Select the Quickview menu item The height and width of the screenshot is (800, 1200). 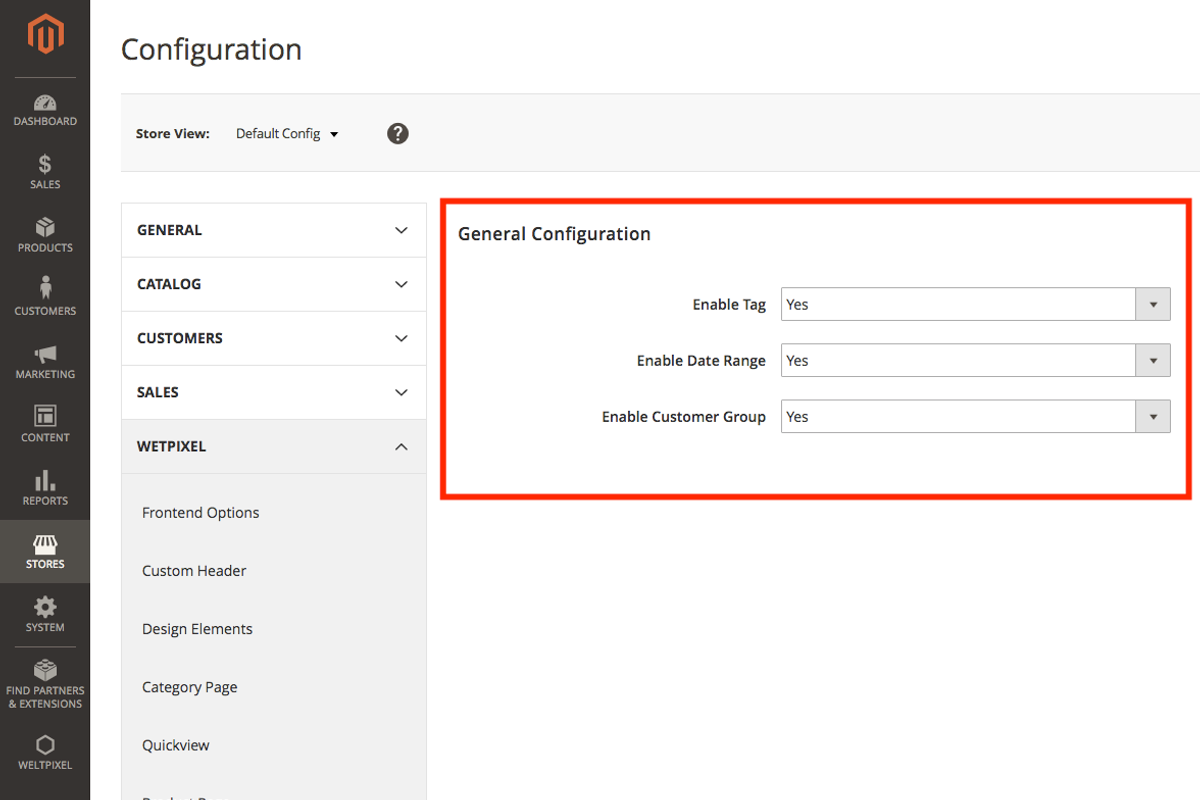point(176,745)
